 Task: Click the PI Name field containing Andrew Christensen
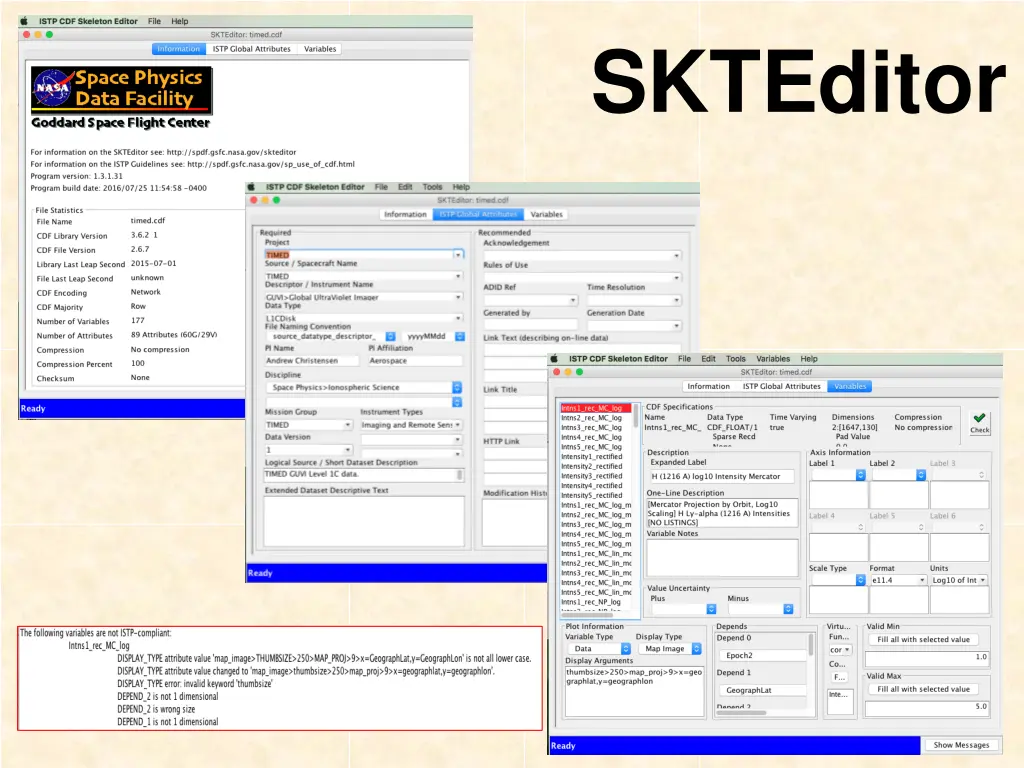(x=312, y=360)
